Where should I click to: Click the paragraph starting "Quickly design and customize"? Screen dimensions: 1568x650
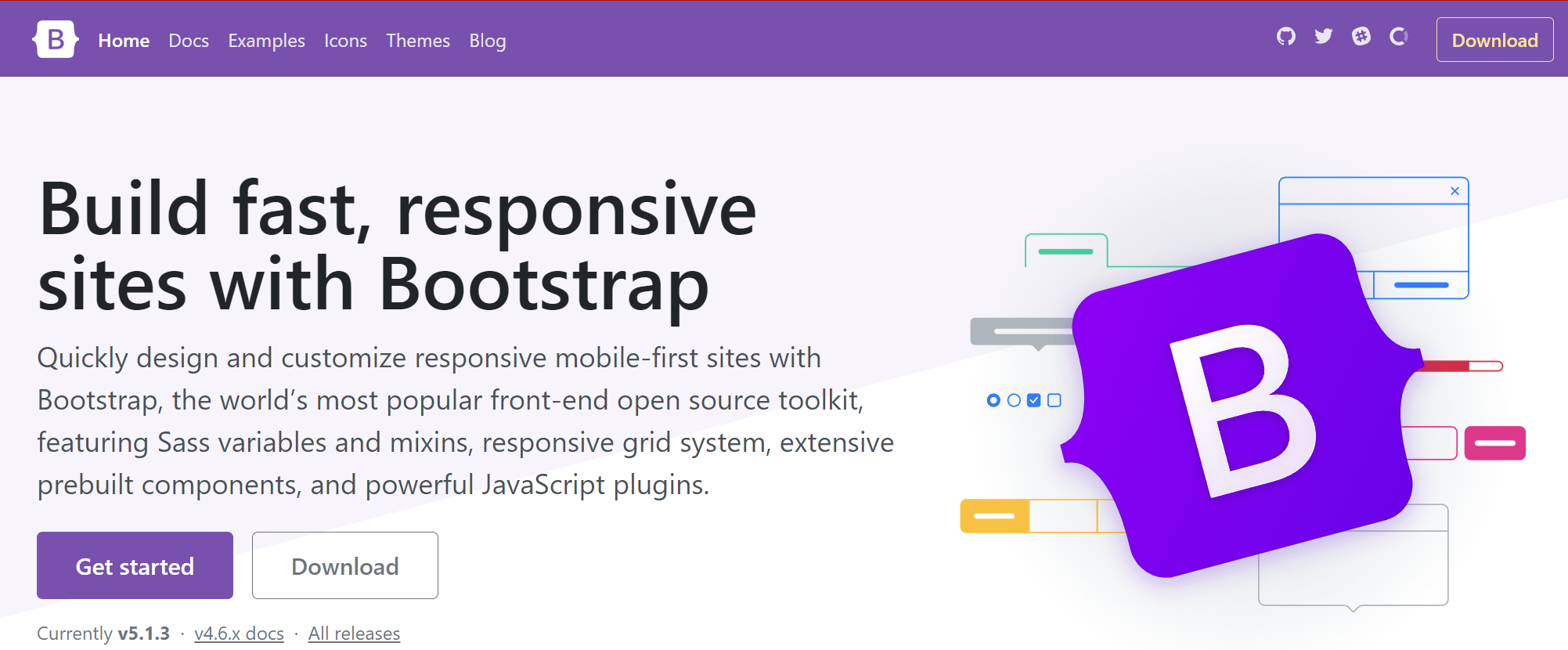click(466, 421)
